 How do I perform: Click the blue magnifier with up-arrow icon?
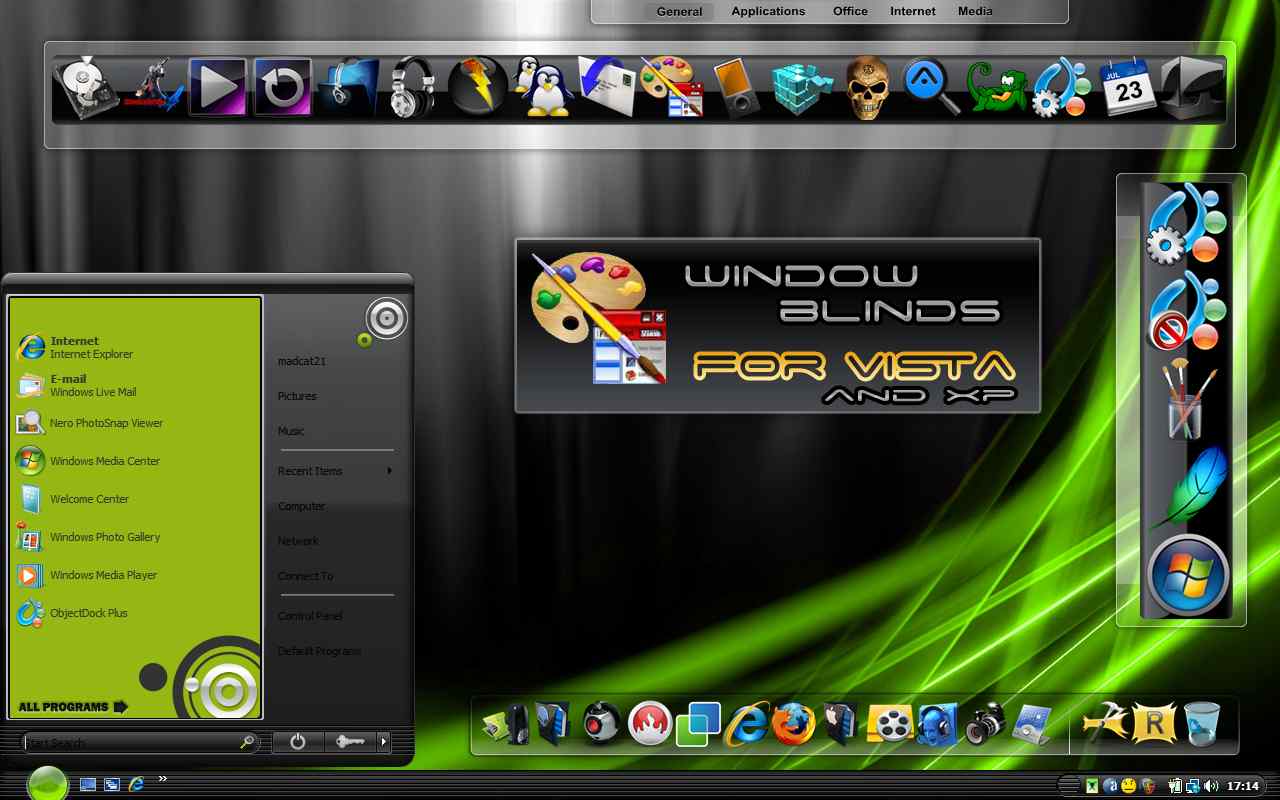pos(932,87)
